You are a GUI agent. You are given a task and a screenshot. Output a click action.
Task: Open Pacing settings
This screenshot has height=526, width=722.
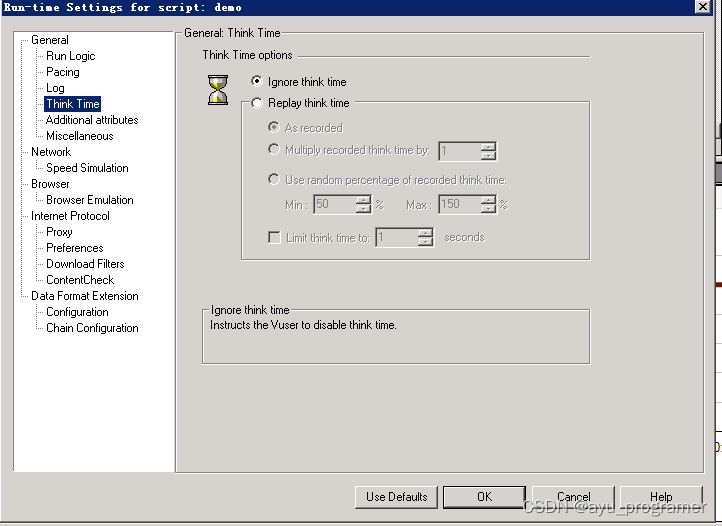pyautogui.click(x=63, y=72)
